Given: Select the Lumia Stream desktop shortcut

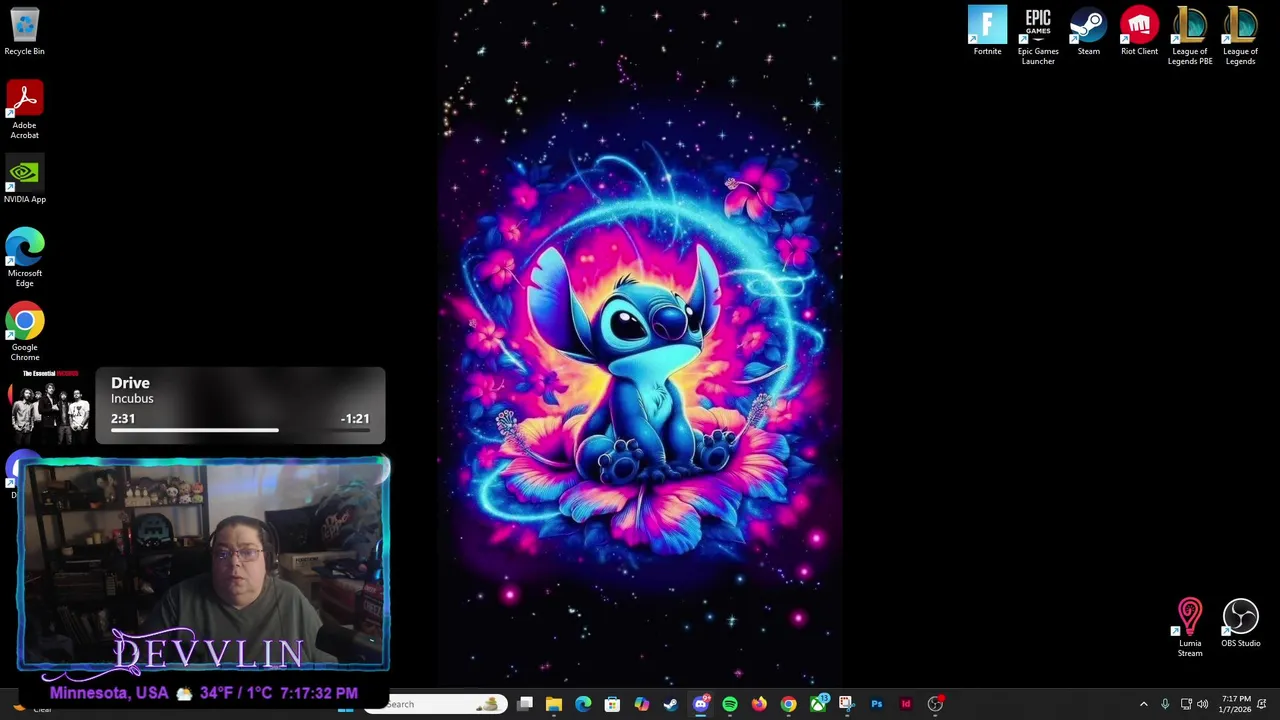Looking at the screenshot, I should [x=1190, y=628].
